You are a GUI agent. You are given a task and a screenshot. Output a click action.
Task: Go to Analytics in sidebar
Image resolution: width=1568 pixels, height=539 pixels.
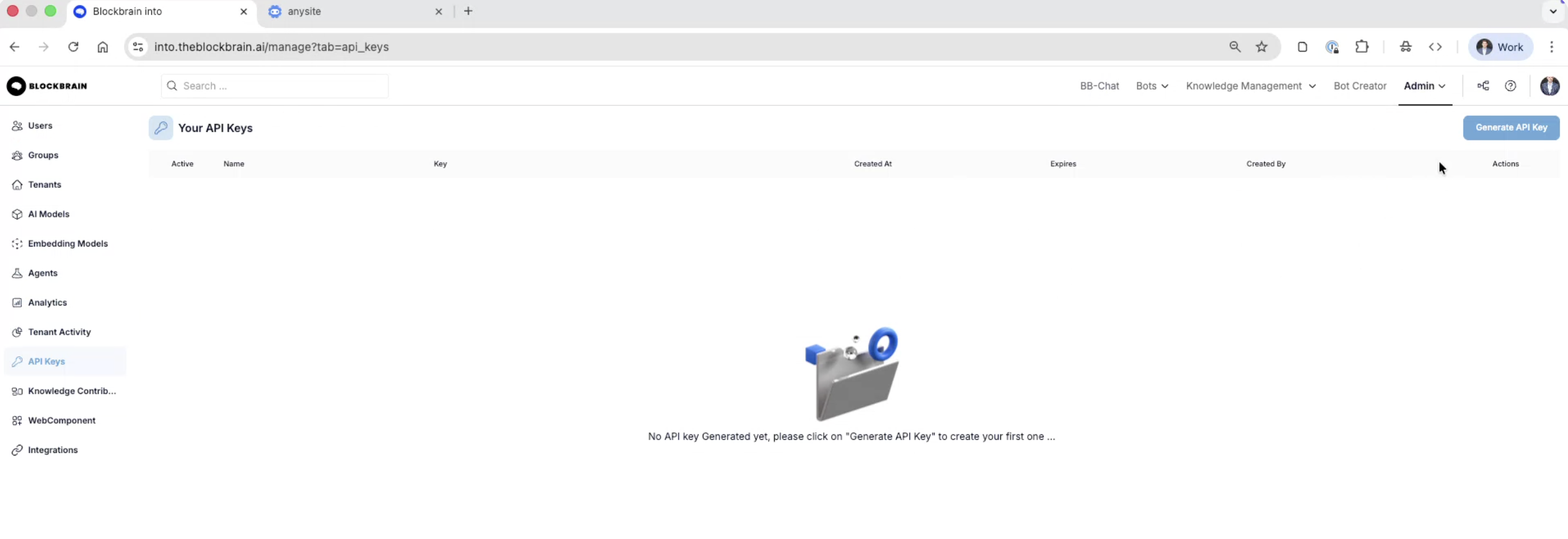47,303
